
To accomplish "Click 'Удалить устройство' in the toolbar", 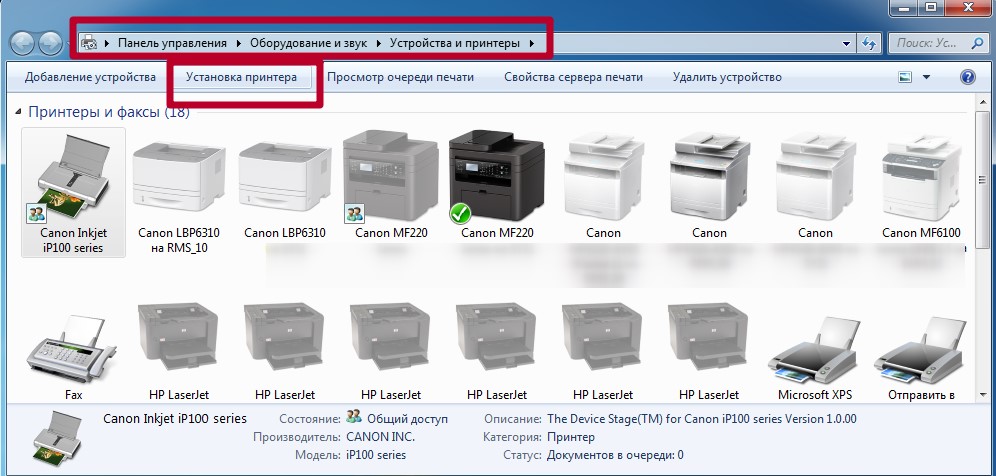I will click(x=727, y=77).
